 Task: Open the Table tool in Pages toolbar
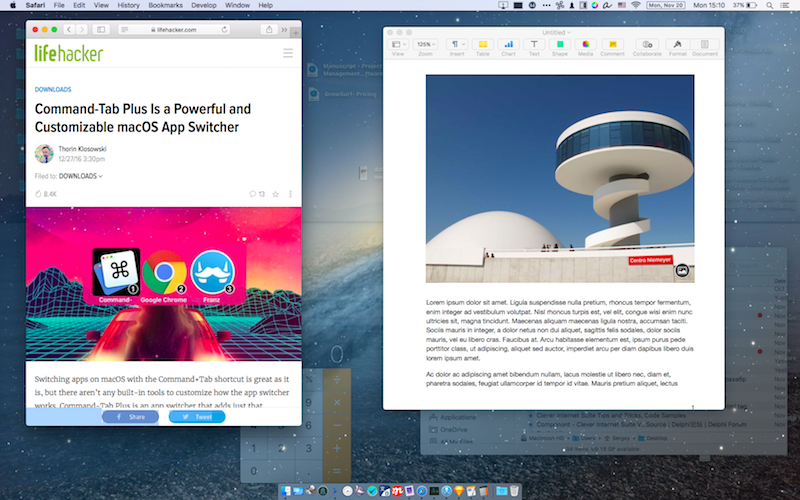pos(483,44)
